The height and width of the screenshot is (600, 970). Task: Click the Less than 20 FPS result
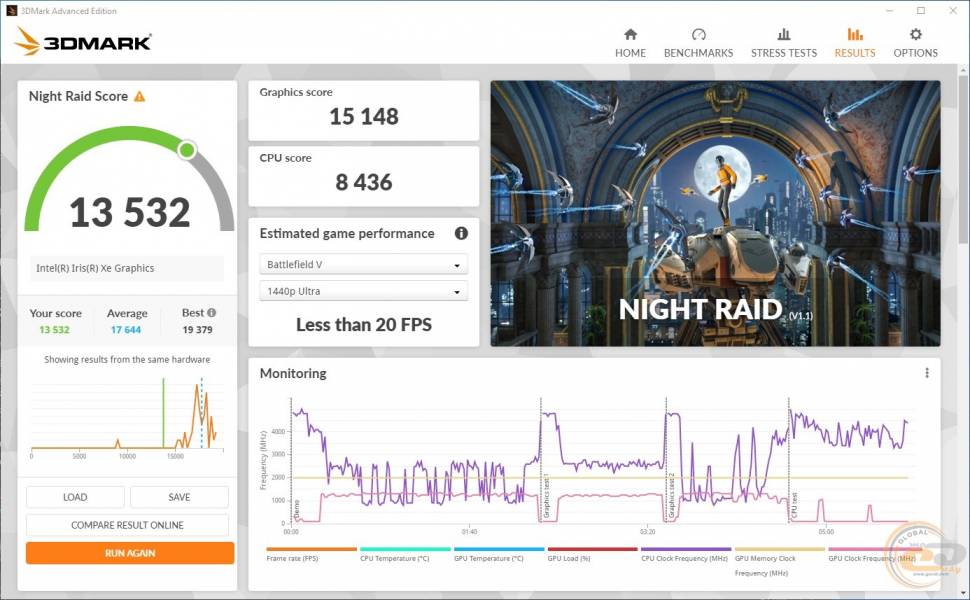pyautogui.click(x=364, y=325)
